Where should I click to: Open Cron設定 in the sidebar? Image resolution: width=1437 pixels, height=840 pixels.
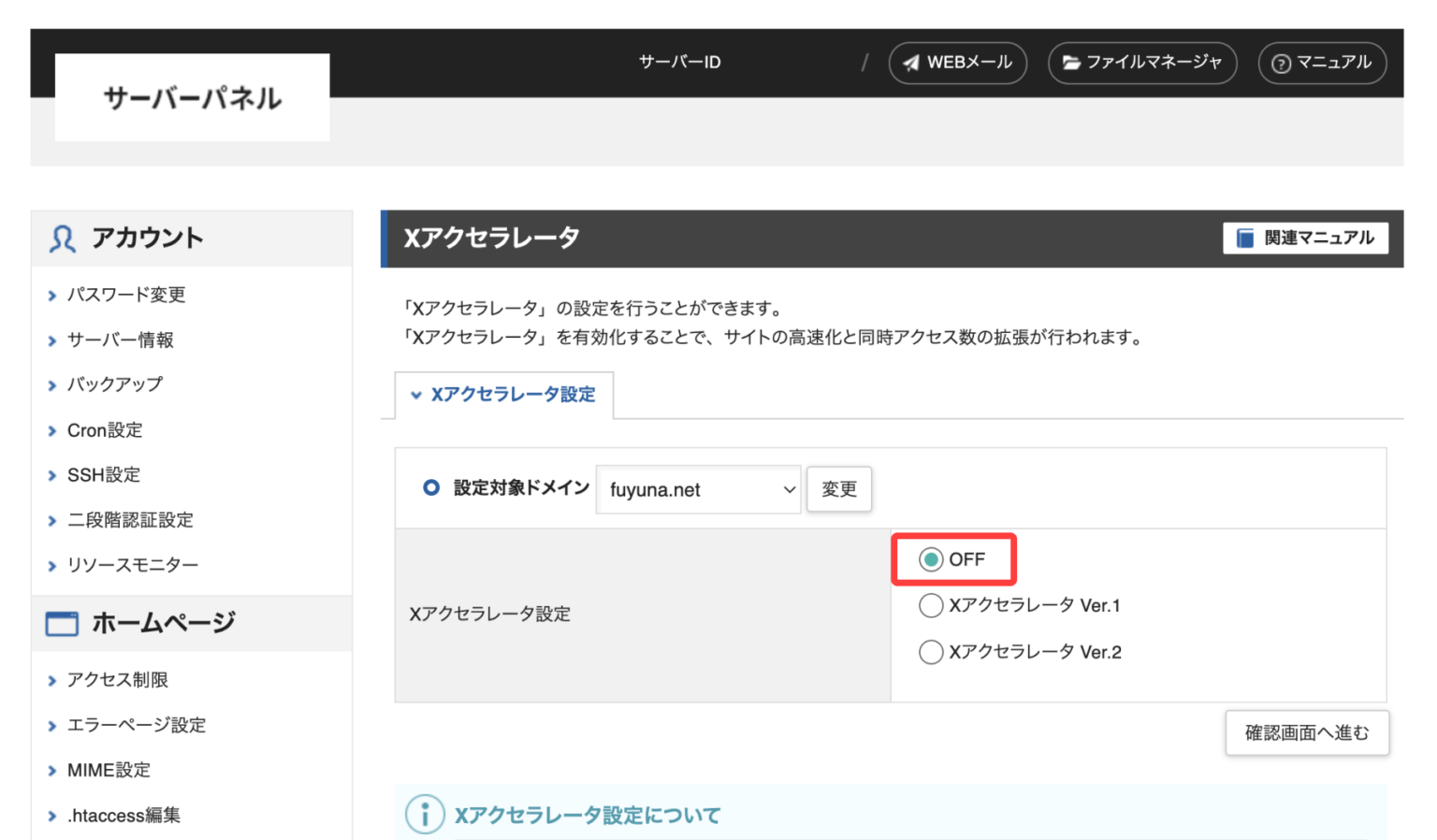pos(105,430)
